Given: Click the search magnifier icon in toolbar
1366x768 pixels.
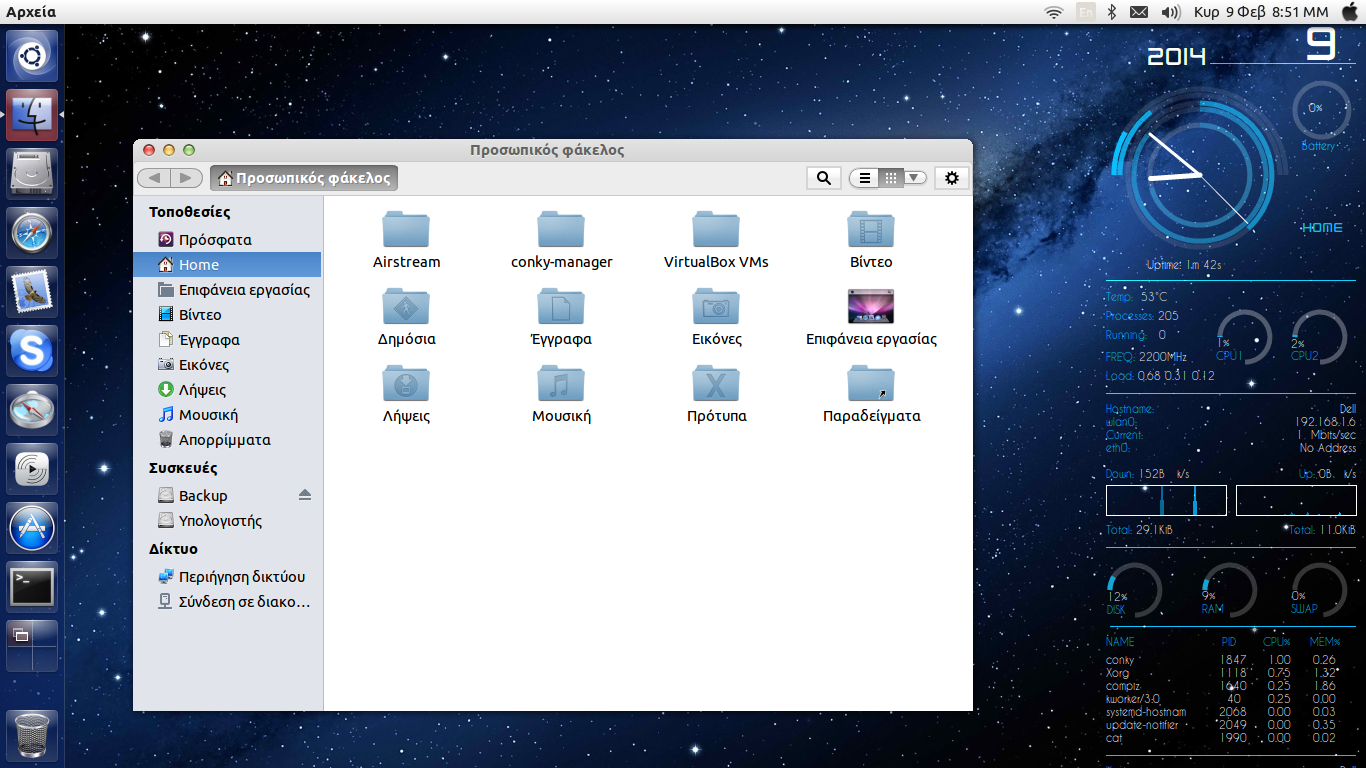Looking at the screenshot, I should click(x=823, y=178).
